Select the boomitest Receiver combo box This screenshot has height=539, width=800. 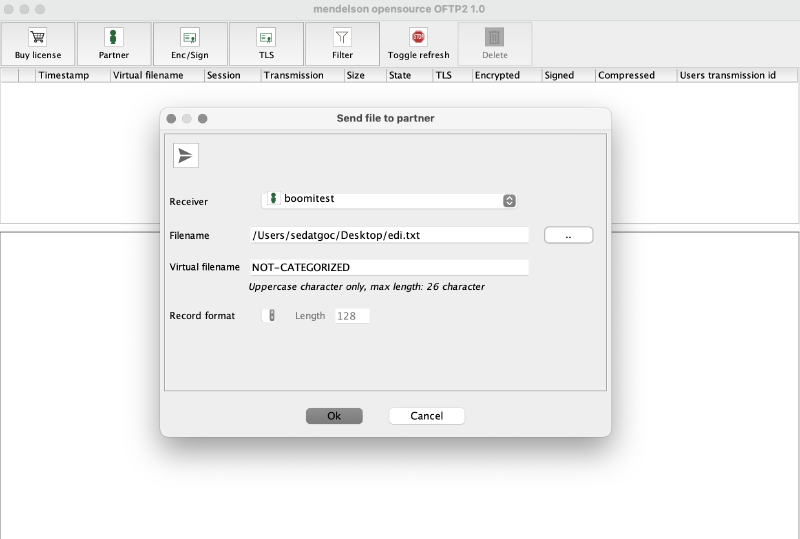click(389, 201)
